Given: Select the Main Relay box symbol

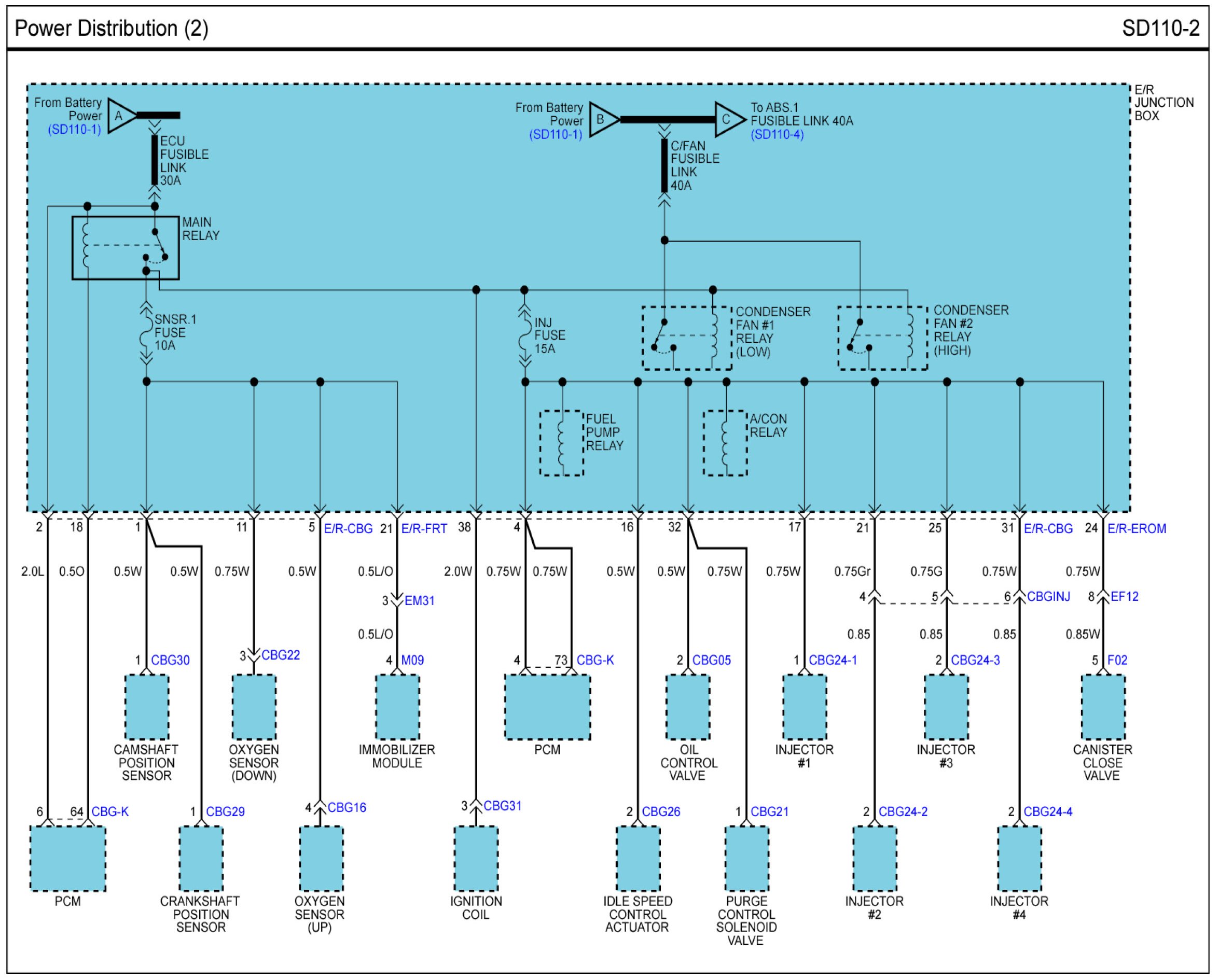Looking at the screenshot, I should (x=126, y=248).
